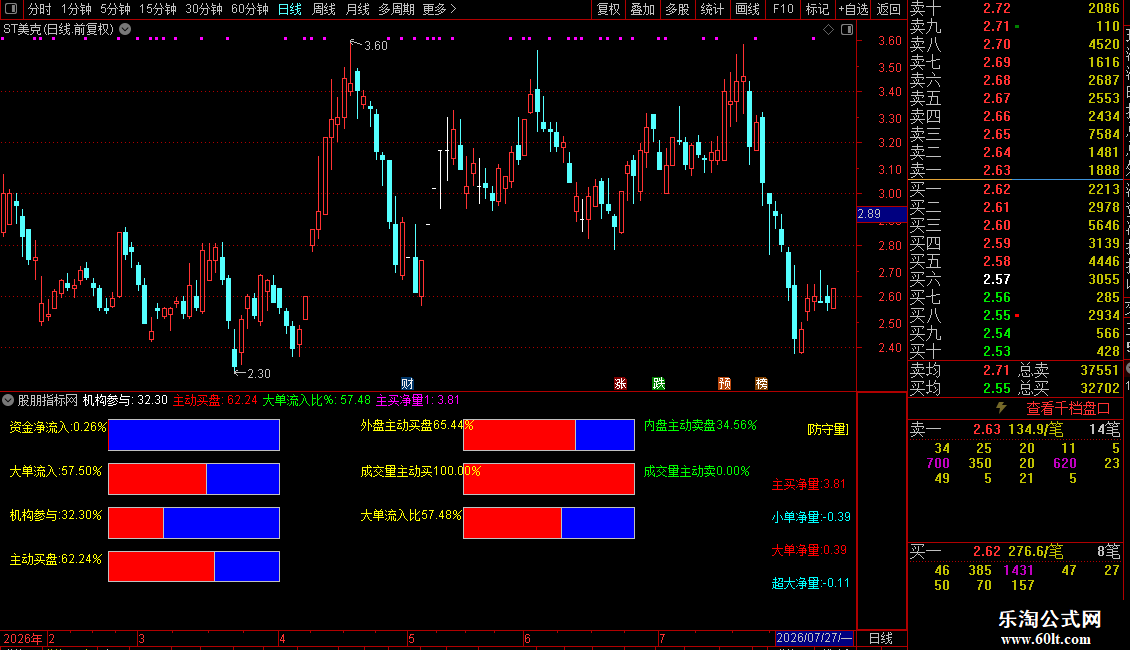Click the 涨 marker on the time axis
The height and width of the screenshot is (650, 1130).
coord(620,383)
